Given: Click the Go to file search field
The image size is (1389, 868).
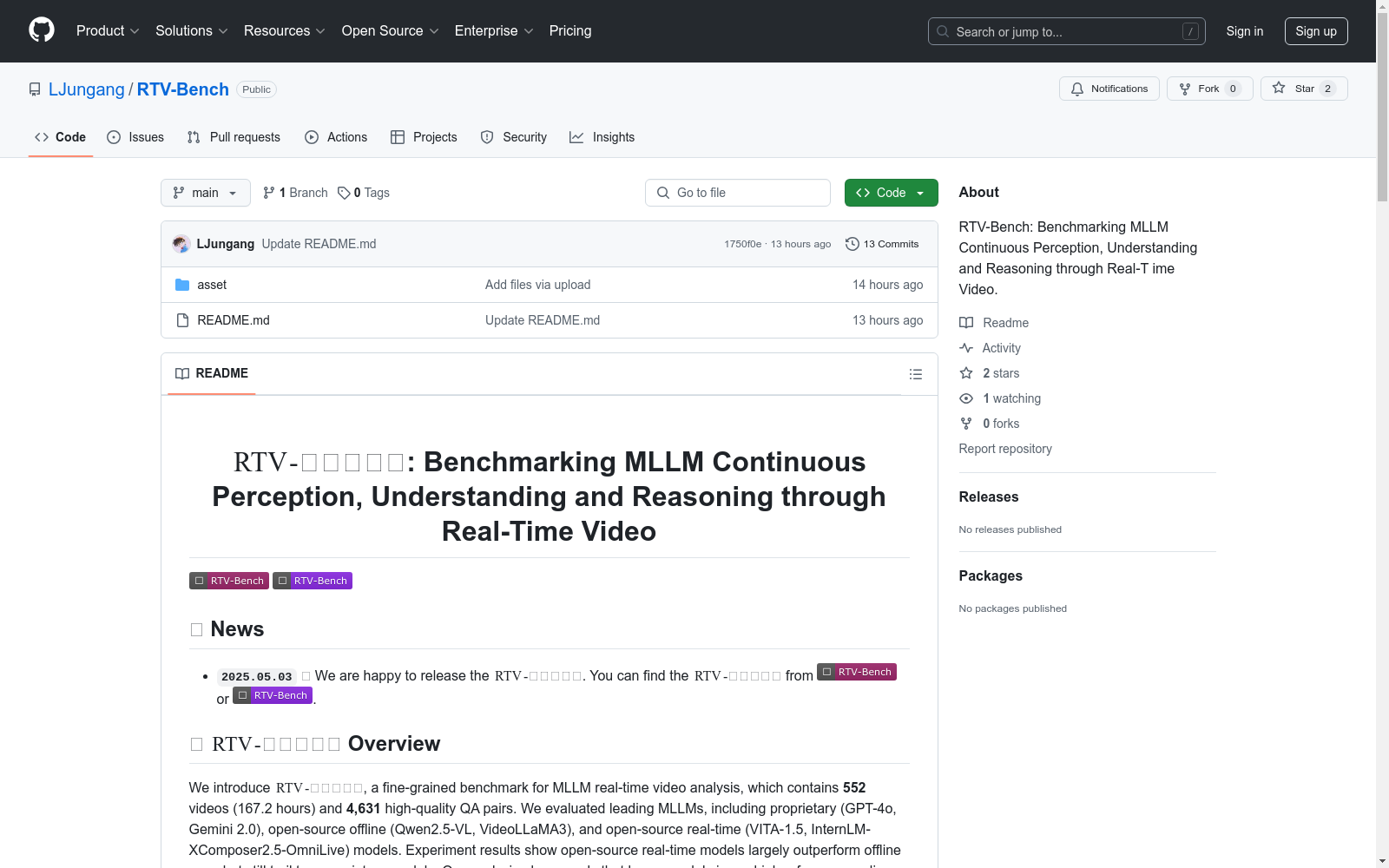Looking at the screenshot, I should pyautogui.click(x=738, y=193).
